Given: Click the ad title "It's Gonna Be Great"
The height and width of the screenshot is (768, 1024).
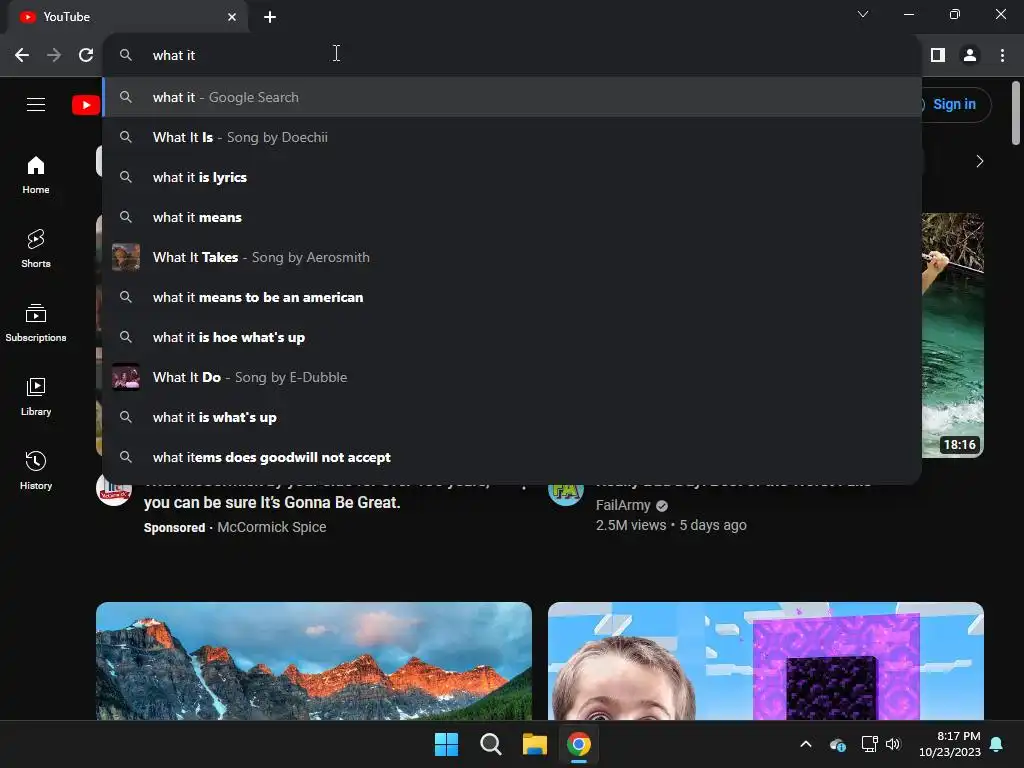Looking at the screenshot, I should point(272,503).
